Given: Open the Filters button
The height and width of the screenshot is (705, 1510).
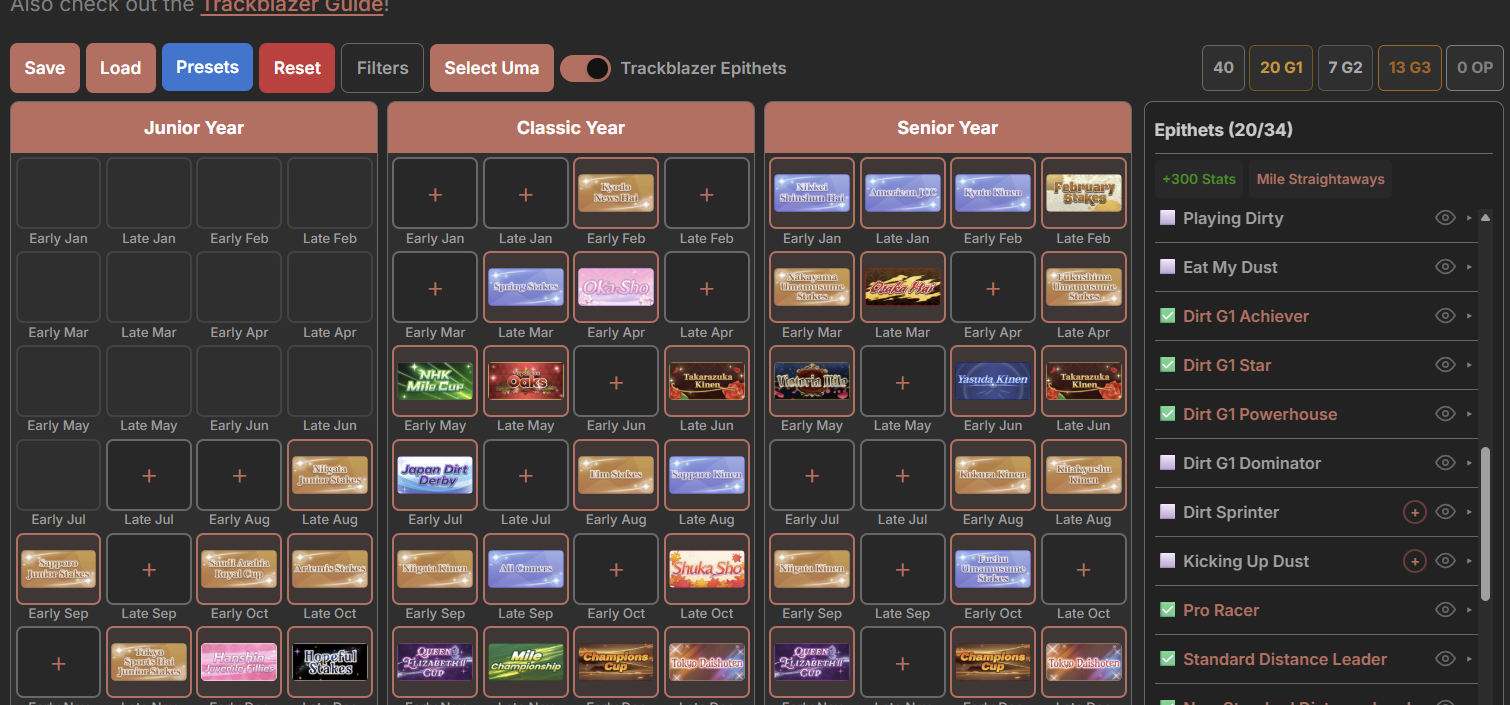Looking at the screenshot, I should (382, 68).
